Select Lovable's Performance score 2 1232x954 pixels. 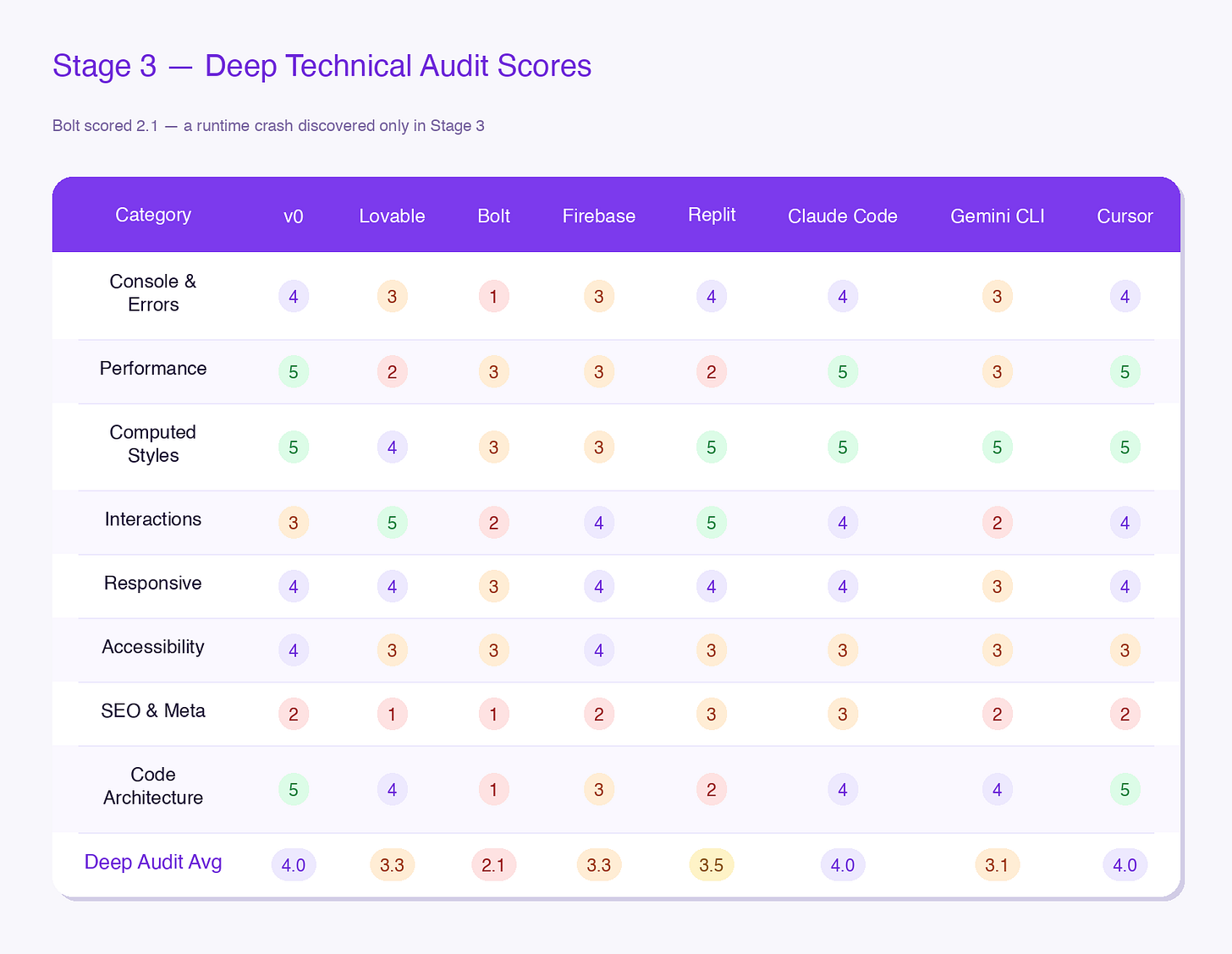[x=392, y=372]
